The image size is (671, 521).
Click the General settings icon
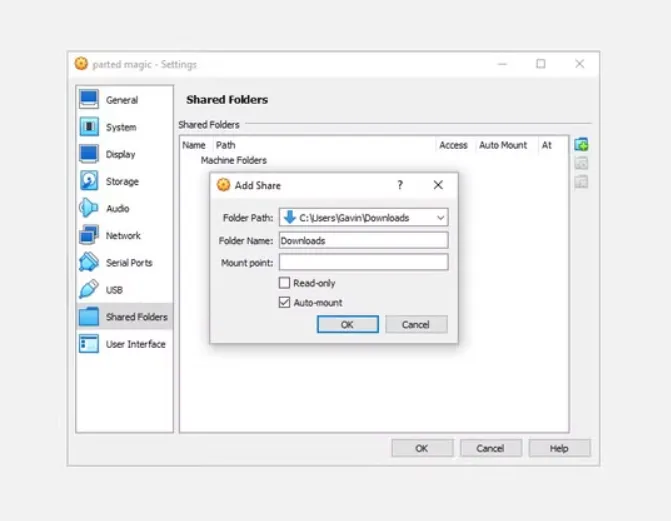[x=89, y=100]
